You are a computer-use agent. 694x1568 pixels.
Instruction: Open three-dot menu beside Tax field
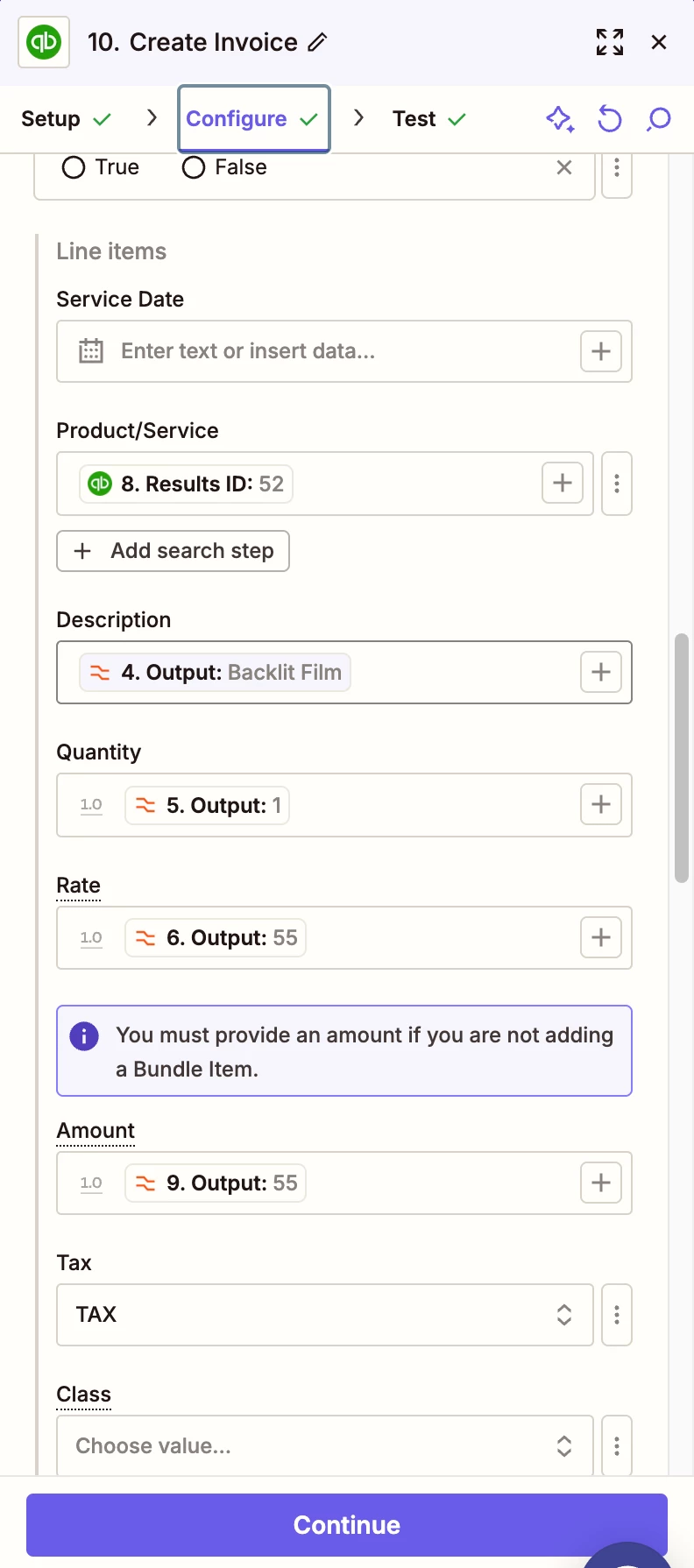pos(617,1314)
